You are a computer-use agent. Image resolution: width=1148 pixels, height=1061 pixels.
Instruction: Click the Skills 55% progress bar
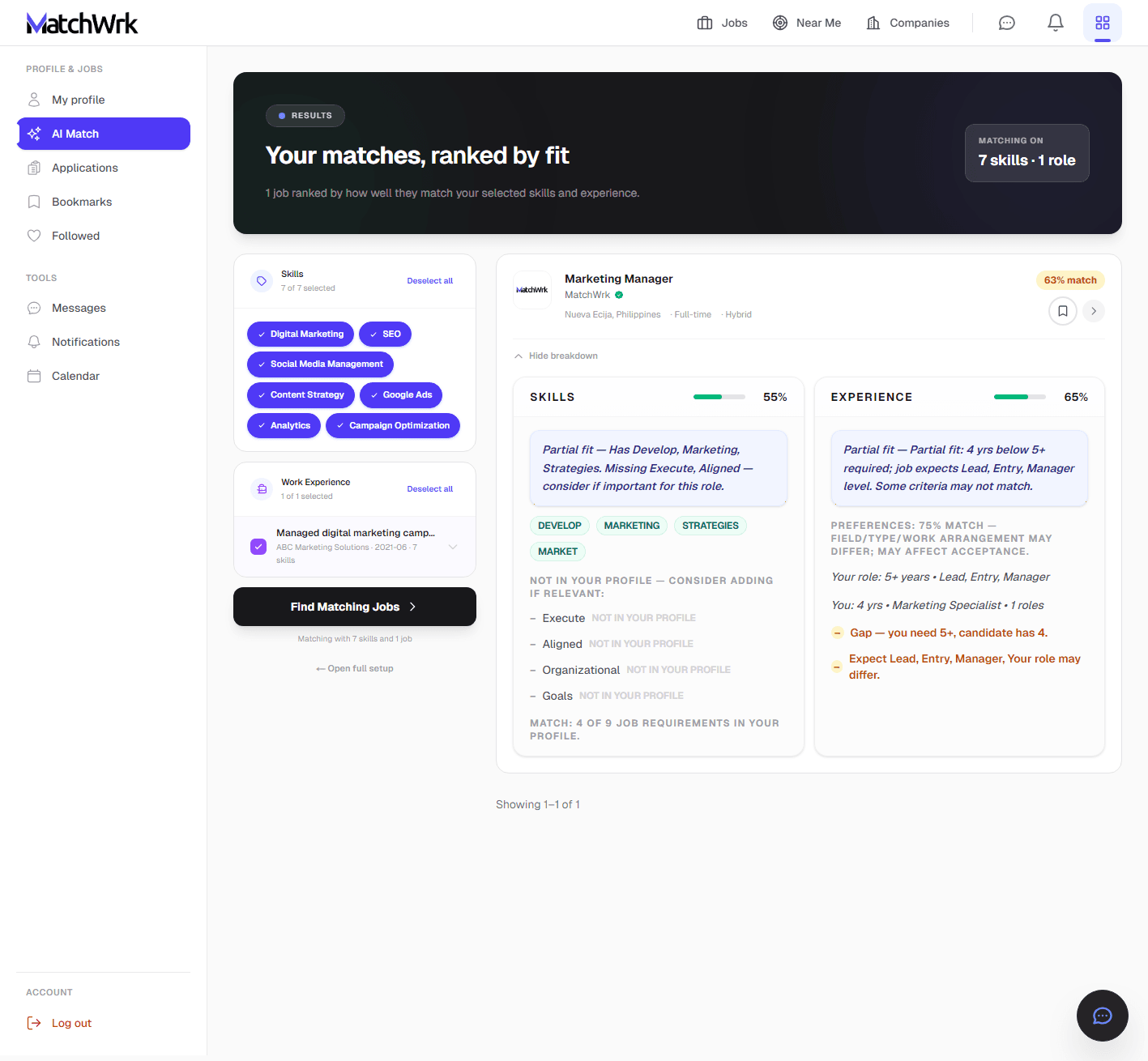[x=719, y=397]
